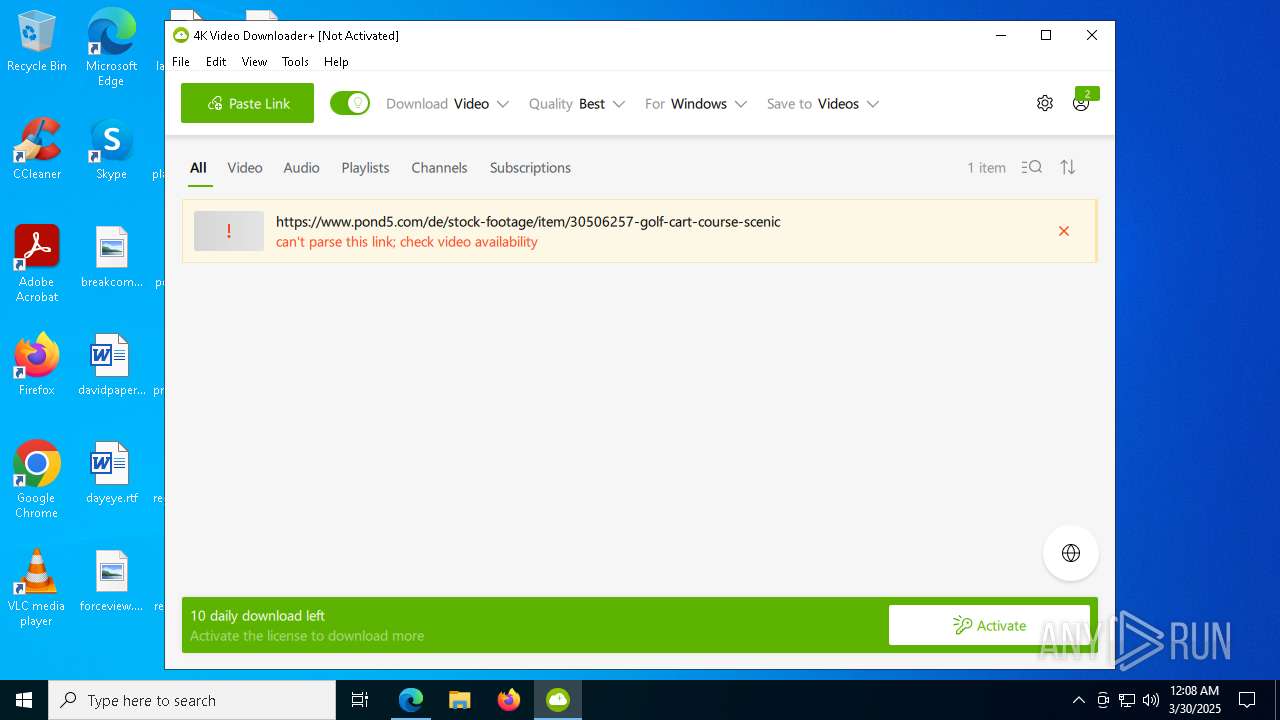The width and height of the screenshot is (1280, 720).
Task: Select the breakcom image file icon
Action: tap(111, 258)
